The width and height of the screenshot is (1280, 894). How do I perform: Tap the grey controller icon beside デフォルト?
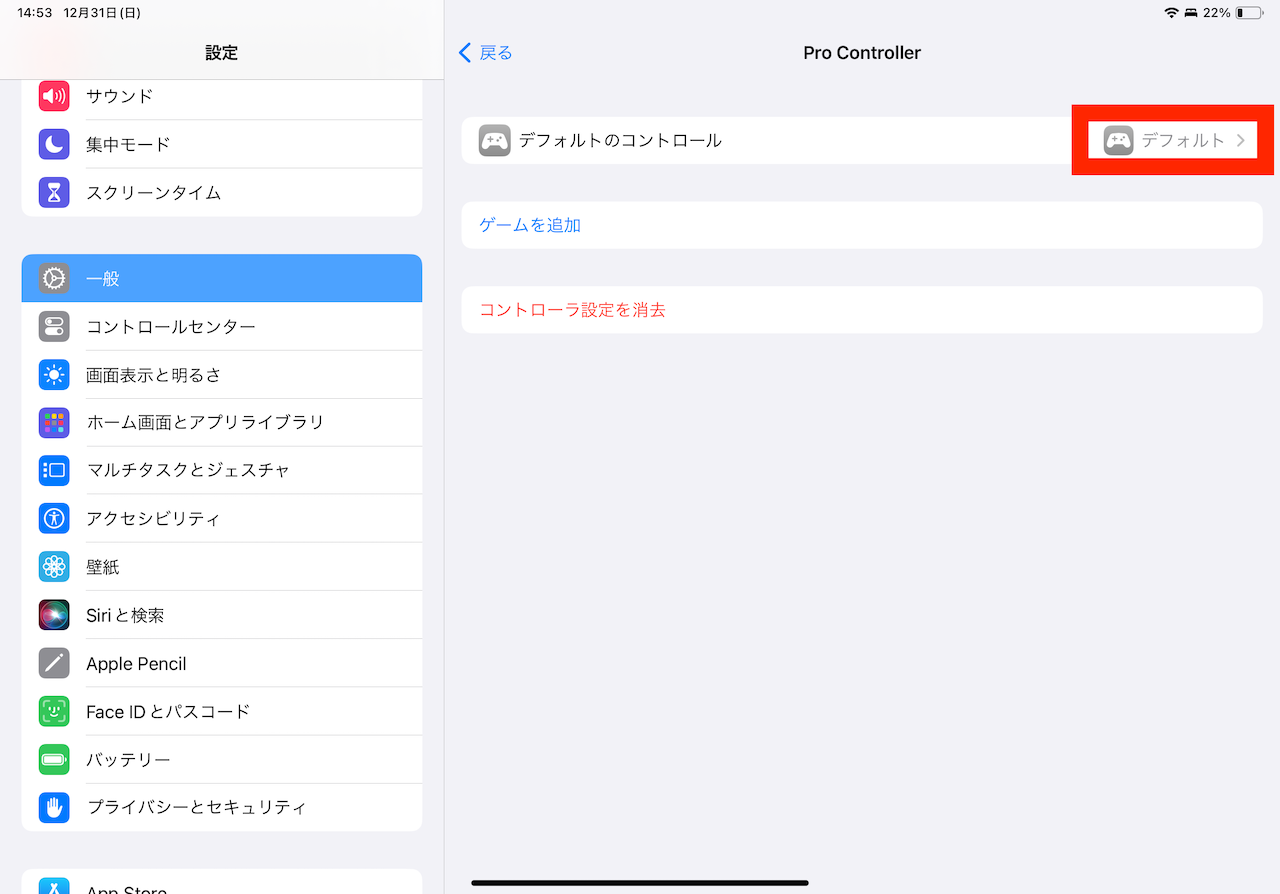(1118, 140)
